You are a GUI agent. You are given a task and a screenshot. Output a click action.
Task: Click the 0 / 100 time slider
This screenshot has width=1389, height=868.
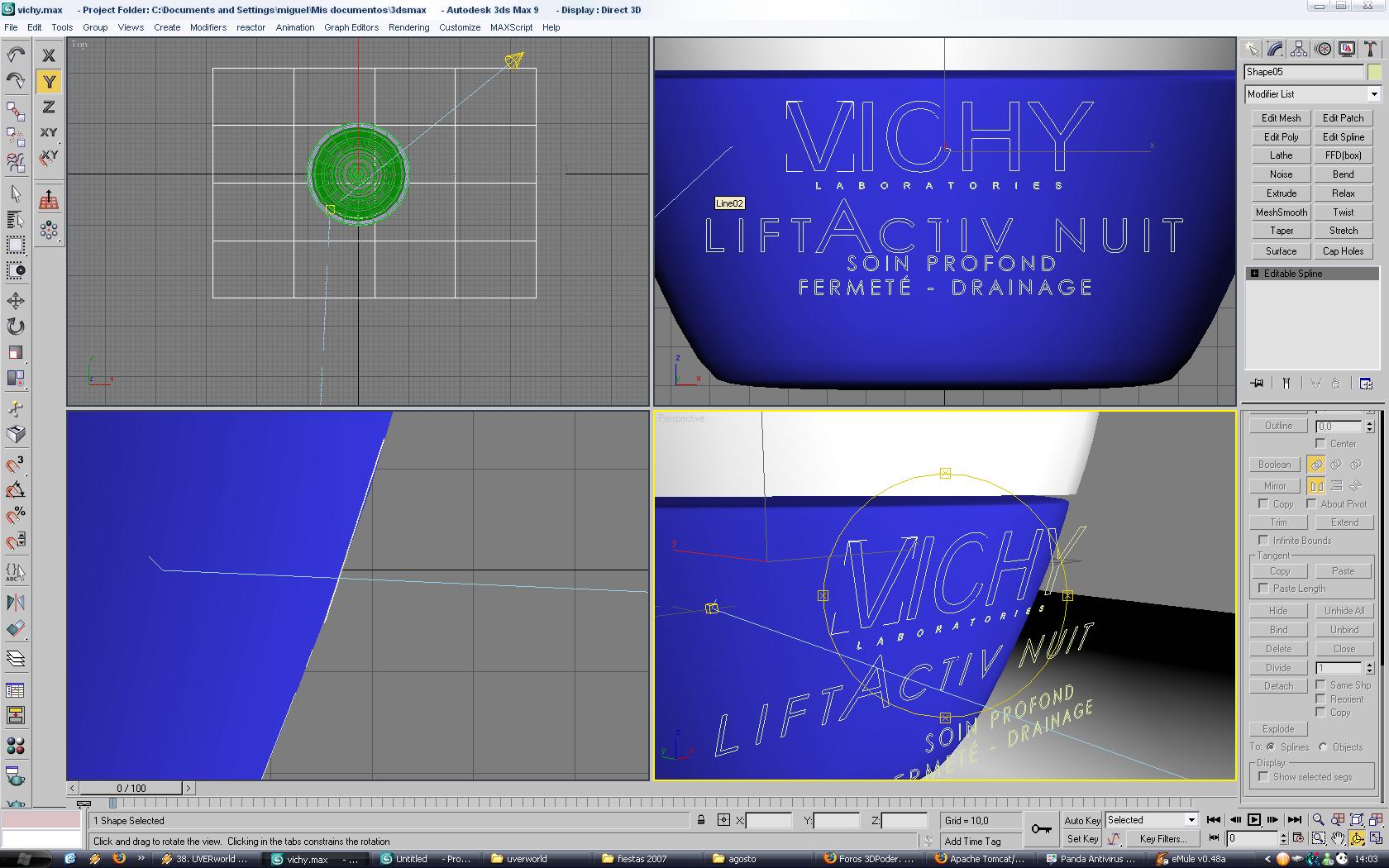coord(131,788)
